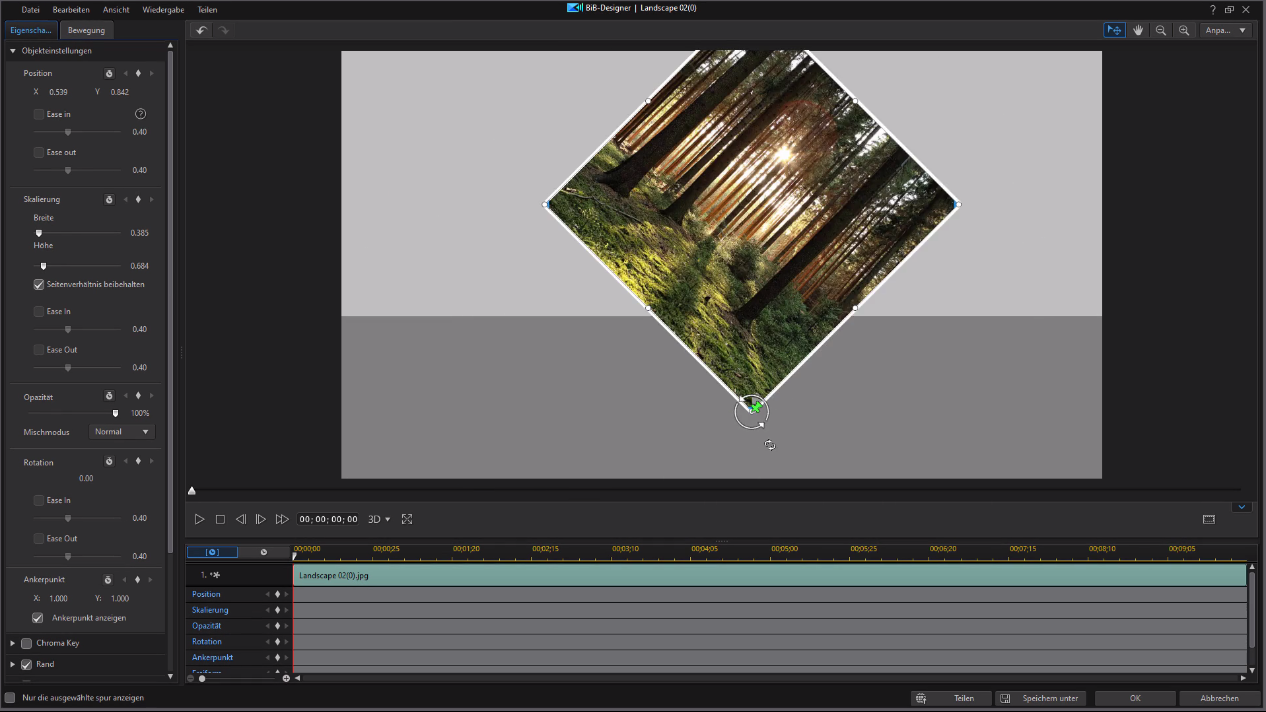
Task: Add a keyframe diamond for Position
Action: [x=138, y=73]
